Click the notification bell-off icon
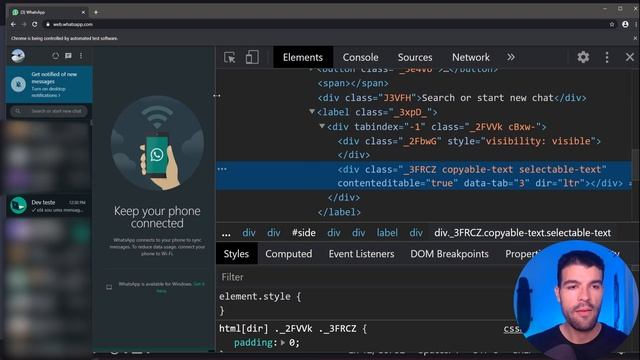 (x=18, y=84)
